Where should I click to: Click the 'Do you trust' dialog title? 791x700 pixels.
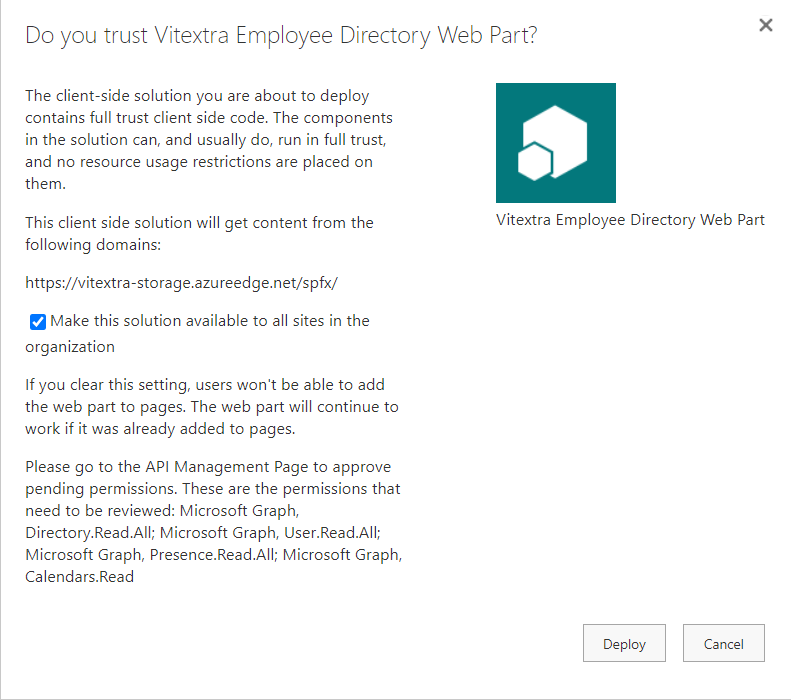(281, 35)
